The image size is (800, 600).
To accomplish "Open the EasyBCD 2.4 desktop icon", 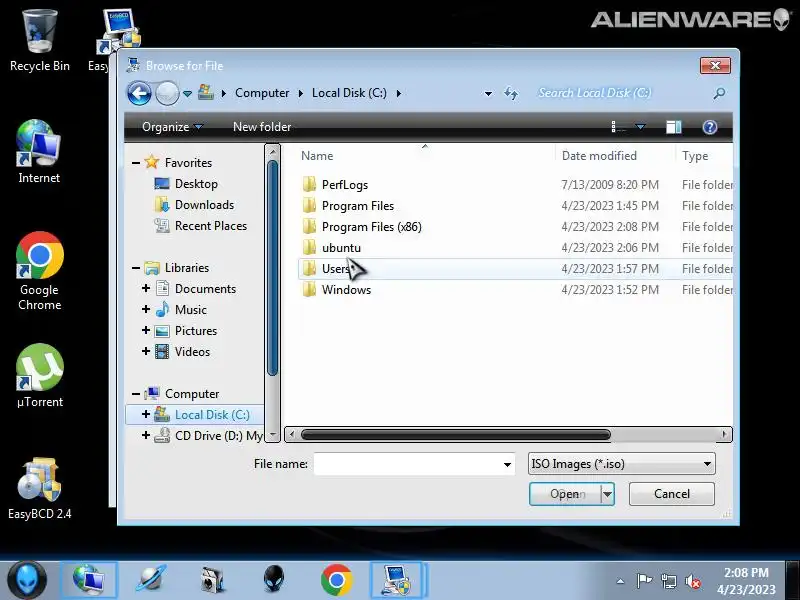I will [39, 489].
